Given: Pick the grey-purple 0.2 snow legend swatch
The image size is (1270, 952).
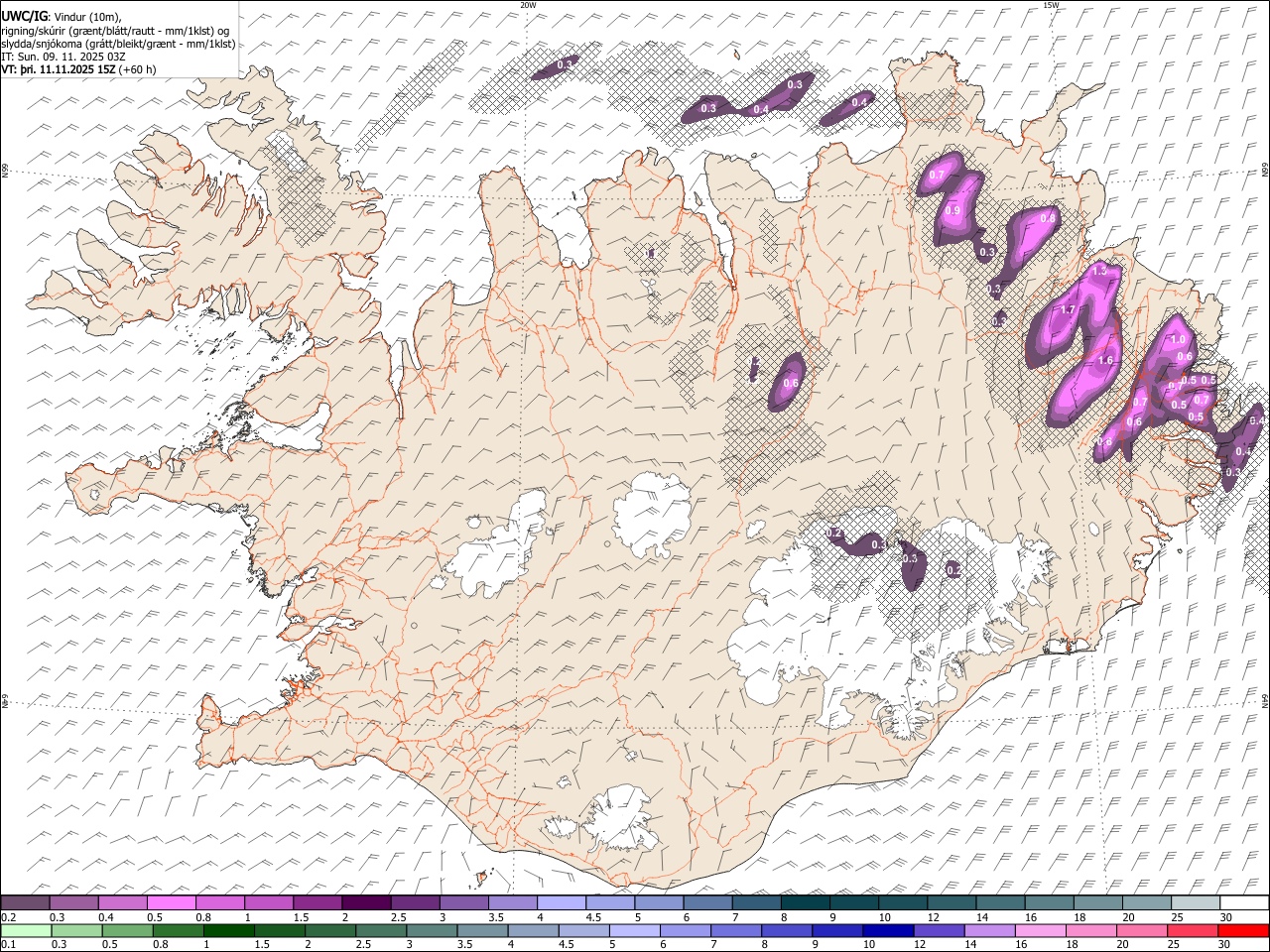Looking at the screenshot, I should 25,903.
